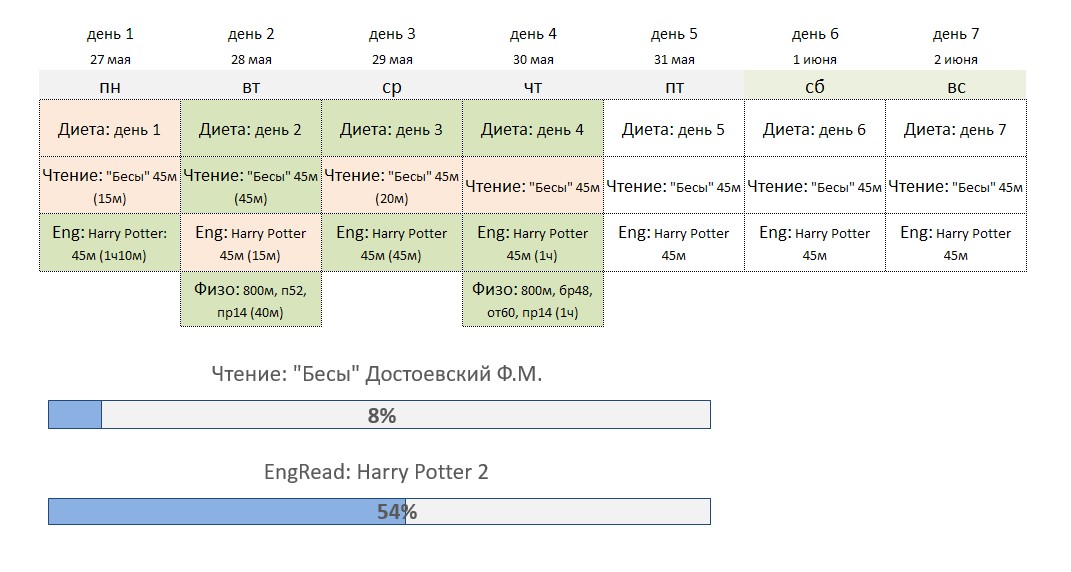Select the Физо cell containing п52

[251, 299]
